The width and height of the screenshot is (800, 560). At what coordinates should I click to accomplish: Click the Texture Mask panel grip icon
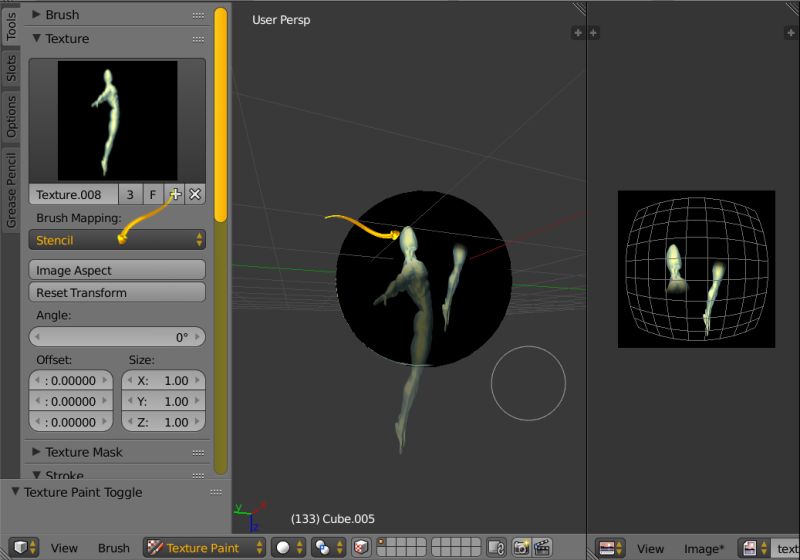[x=198, y=453]
